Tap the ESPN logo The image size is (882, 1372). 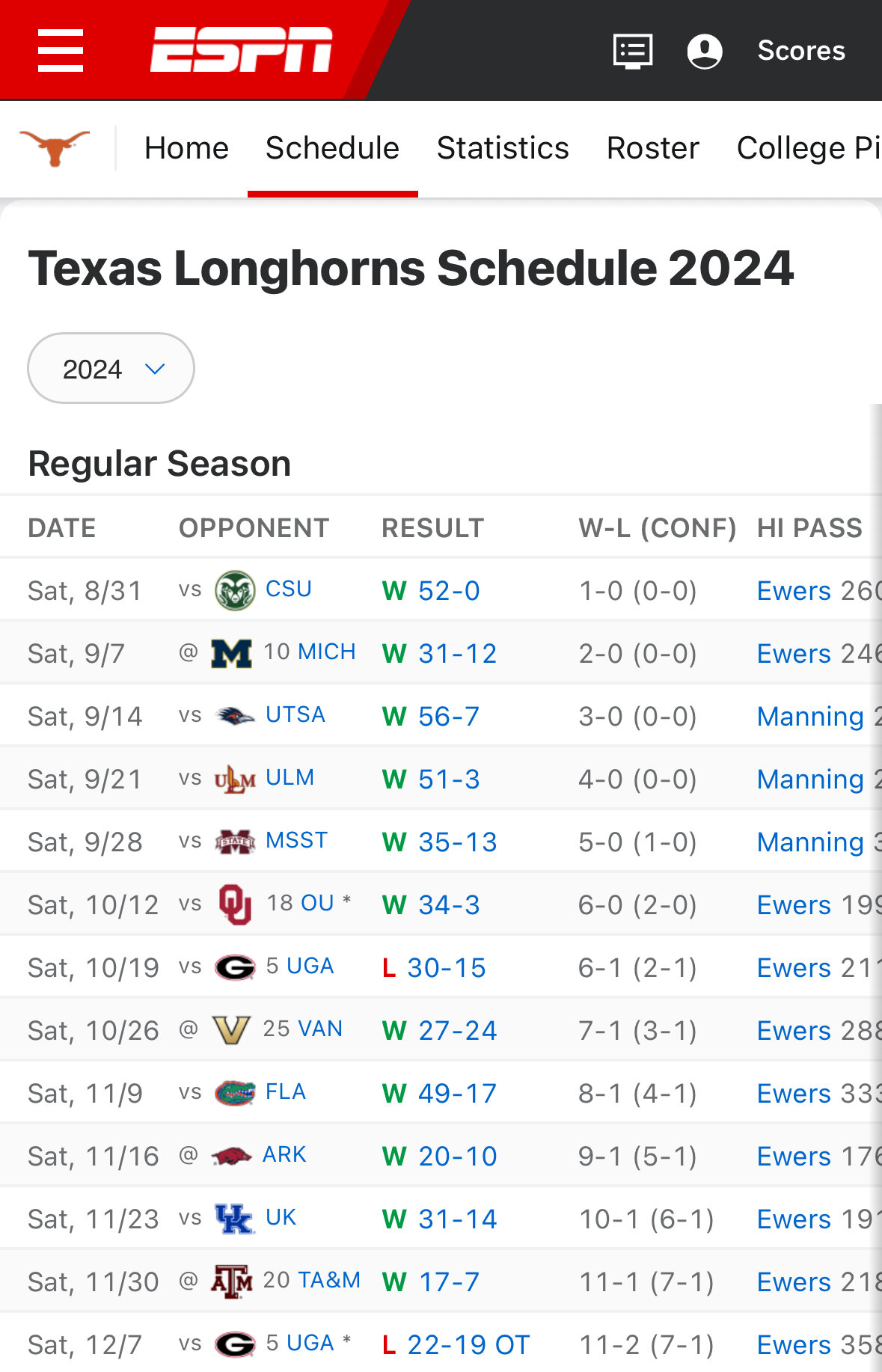241,50
